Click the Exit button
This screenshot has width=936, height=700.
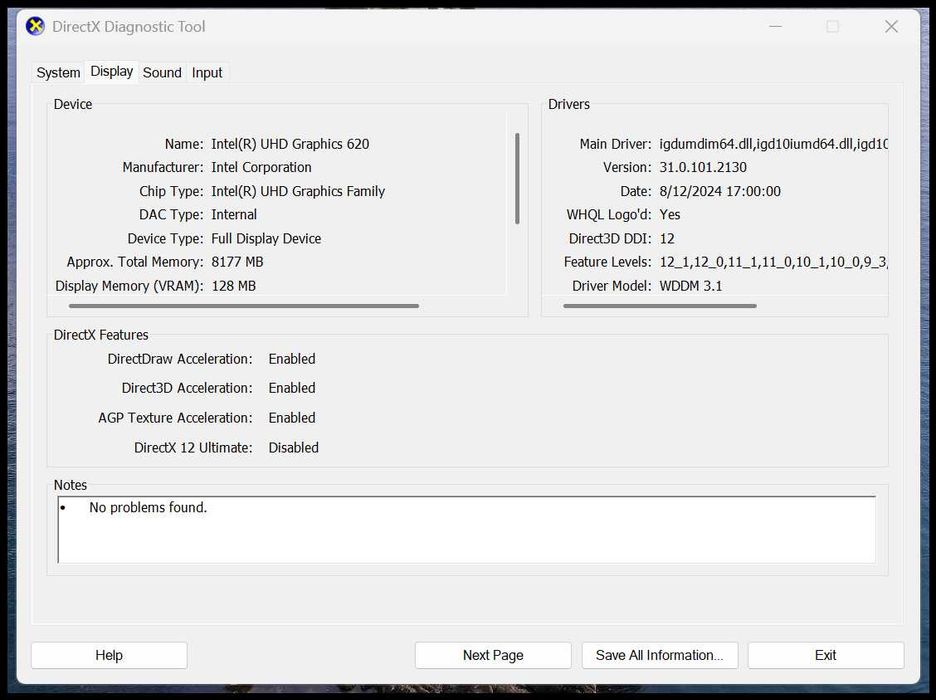(x=826, y=655)
